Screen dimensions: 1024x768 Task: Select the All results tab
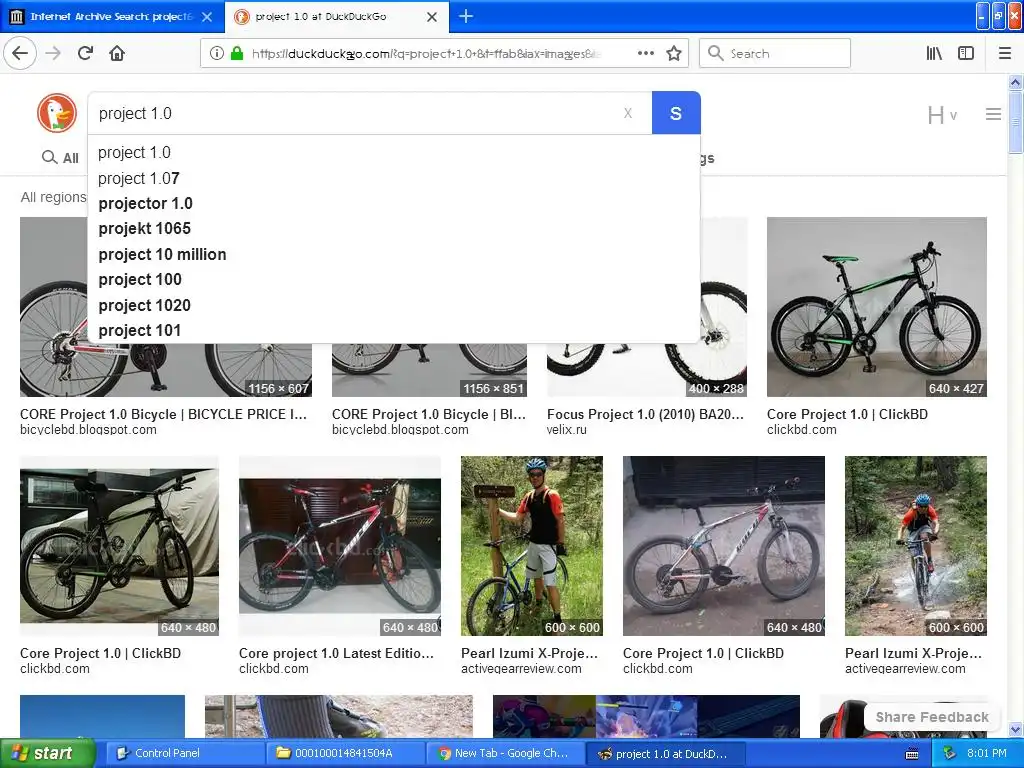(x=61, y=157)
